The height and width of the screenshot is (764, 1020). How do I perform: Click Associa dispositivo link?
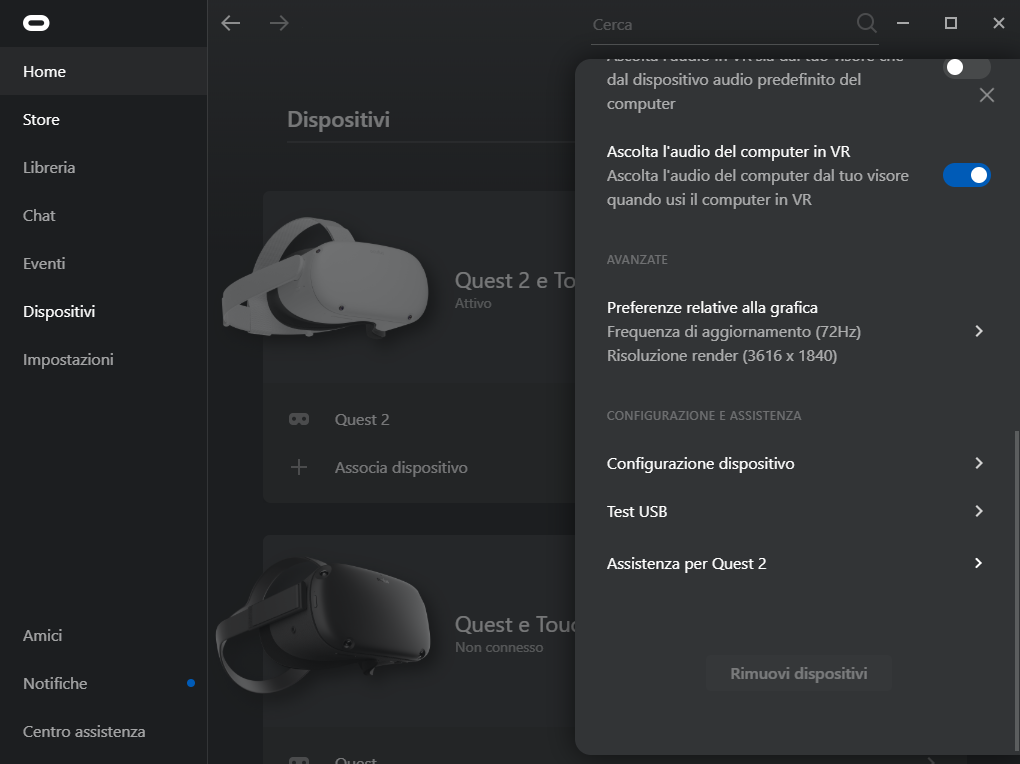[401, 467]
